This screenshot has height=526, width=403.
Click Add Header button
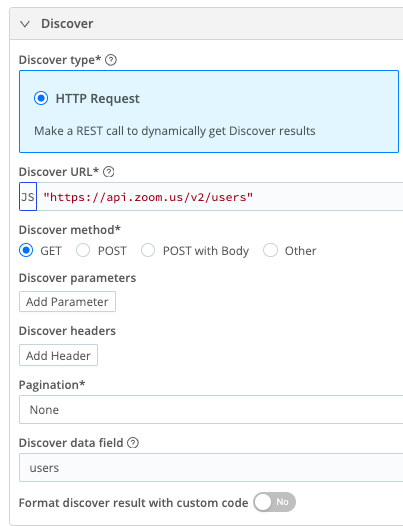[58, 355]
